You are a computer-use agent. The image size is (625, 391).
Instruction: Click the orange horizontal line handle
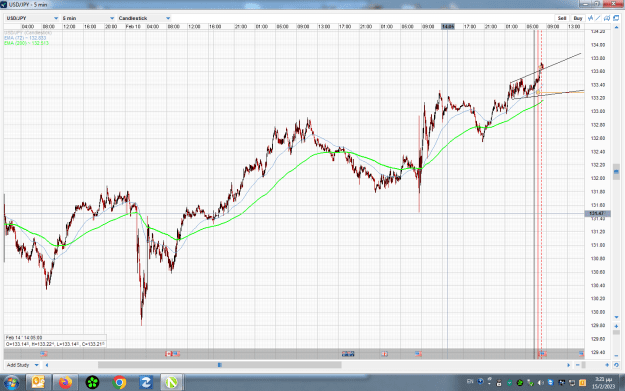538,92
